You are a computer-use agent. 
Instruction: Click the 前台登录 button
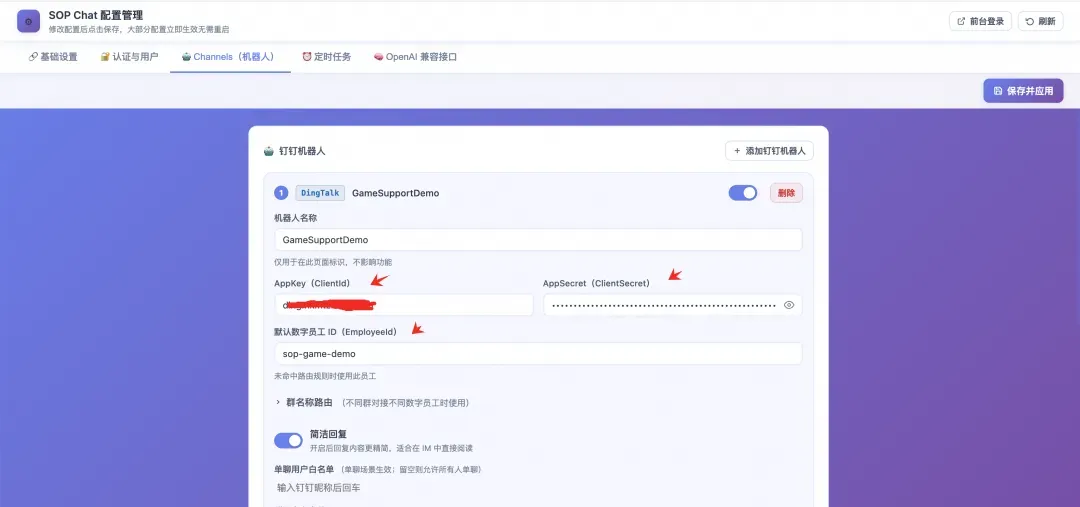pos(981,21)
